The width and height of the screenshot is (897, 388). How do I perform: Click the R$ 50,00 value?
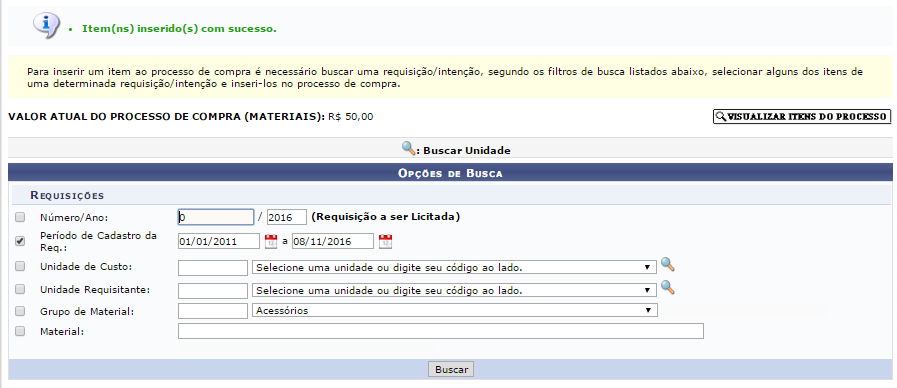[351, 117]
